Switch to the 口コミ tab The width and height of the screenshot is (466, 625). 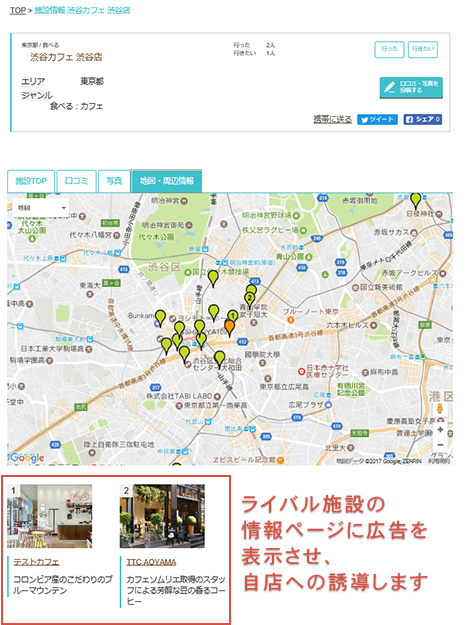click(77, 181)
